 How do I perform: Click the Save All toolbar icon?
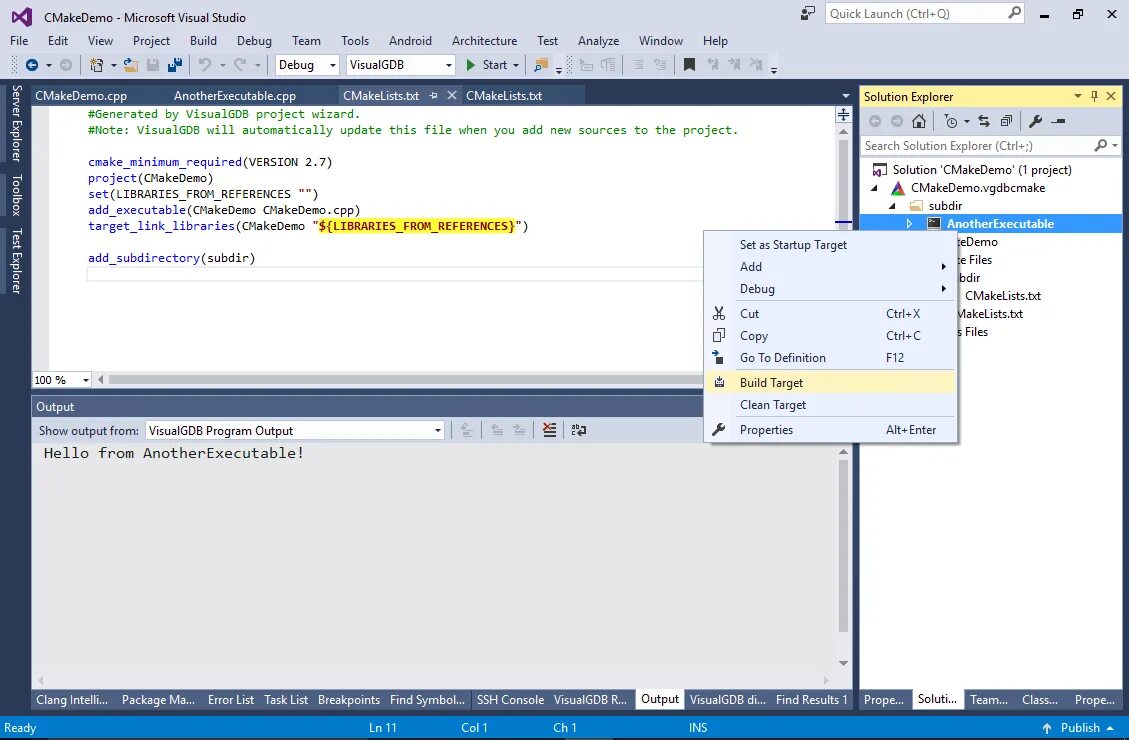click(174, 65)
